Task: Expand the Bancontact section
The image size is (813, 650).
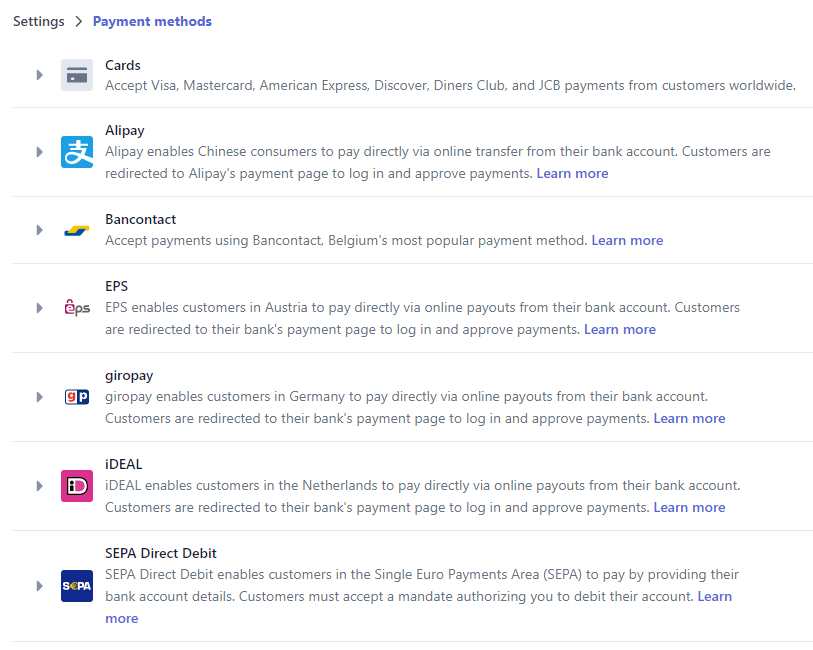Action: [x=39, y=230]
